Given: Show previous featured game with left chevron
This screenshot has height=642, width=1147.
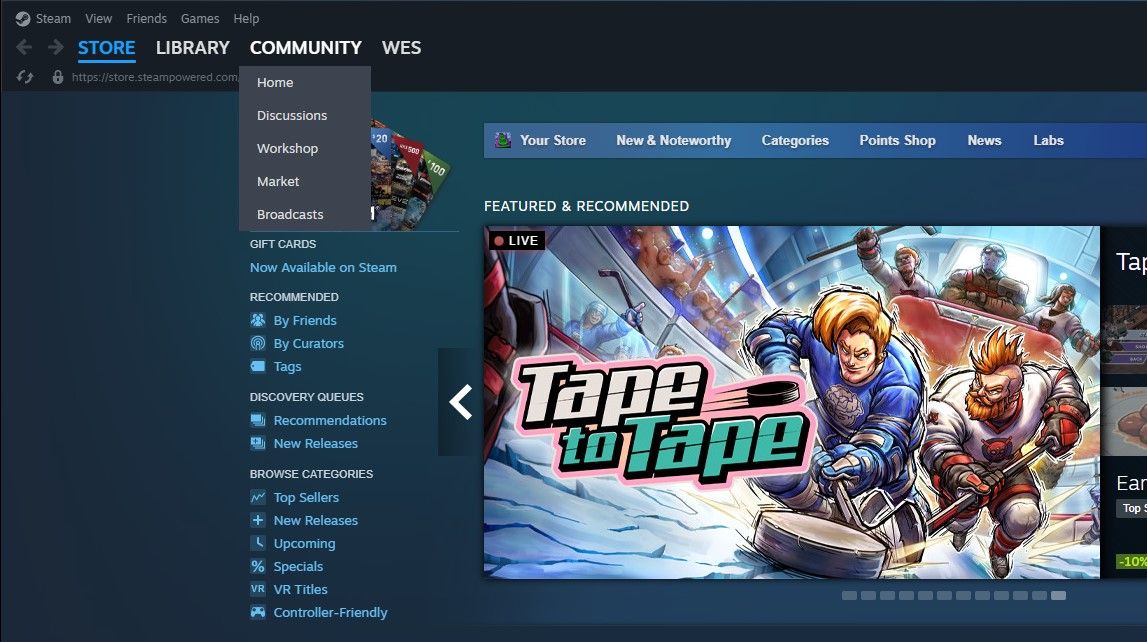Looking at the screenshot, I should pyautogui.click(x=460, y=402).
